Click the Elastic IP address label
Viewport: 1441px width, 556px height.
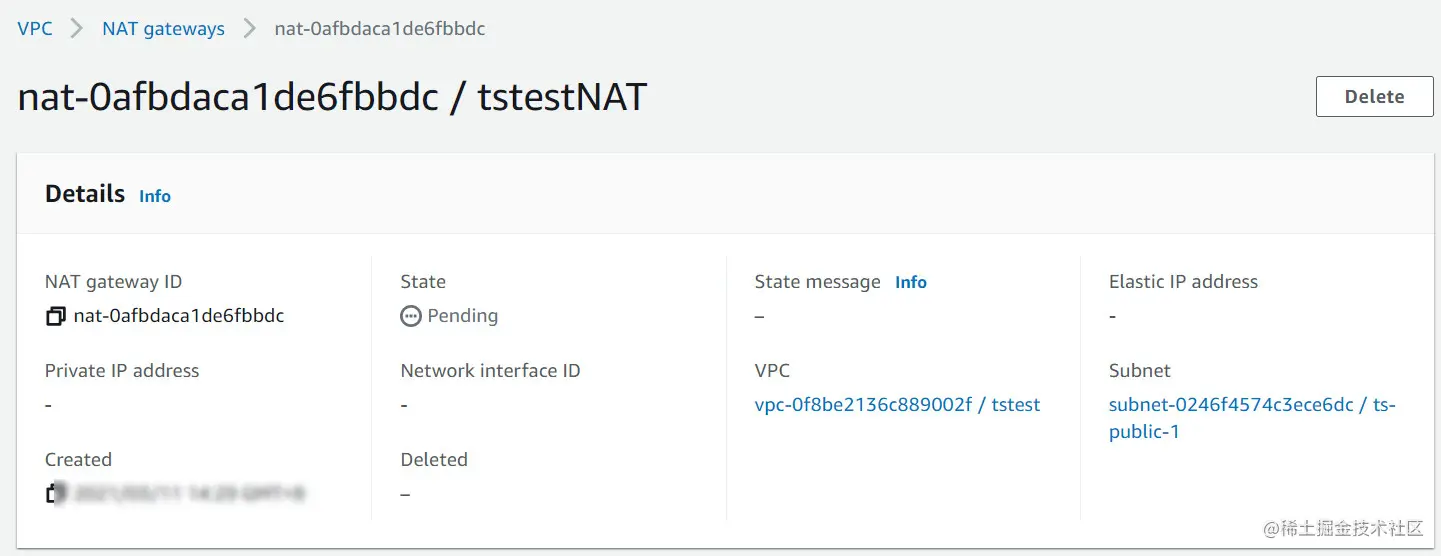coord(1183,282)
